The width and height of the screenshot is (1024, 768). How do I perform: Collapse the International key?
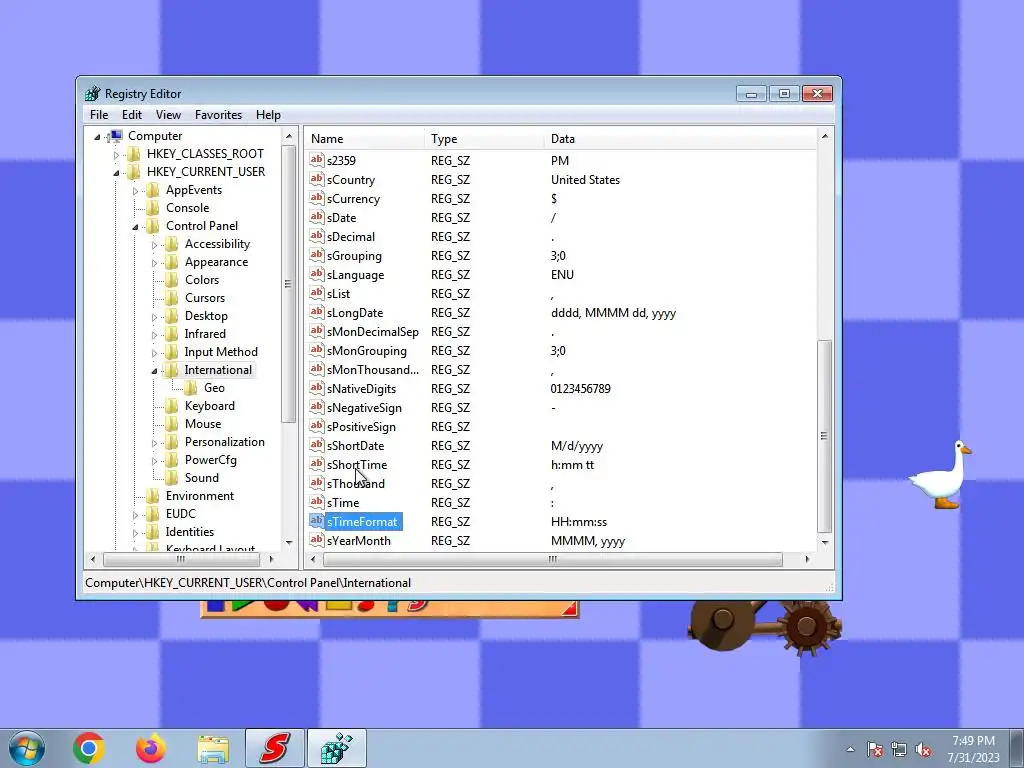click(x=154, y=371)
